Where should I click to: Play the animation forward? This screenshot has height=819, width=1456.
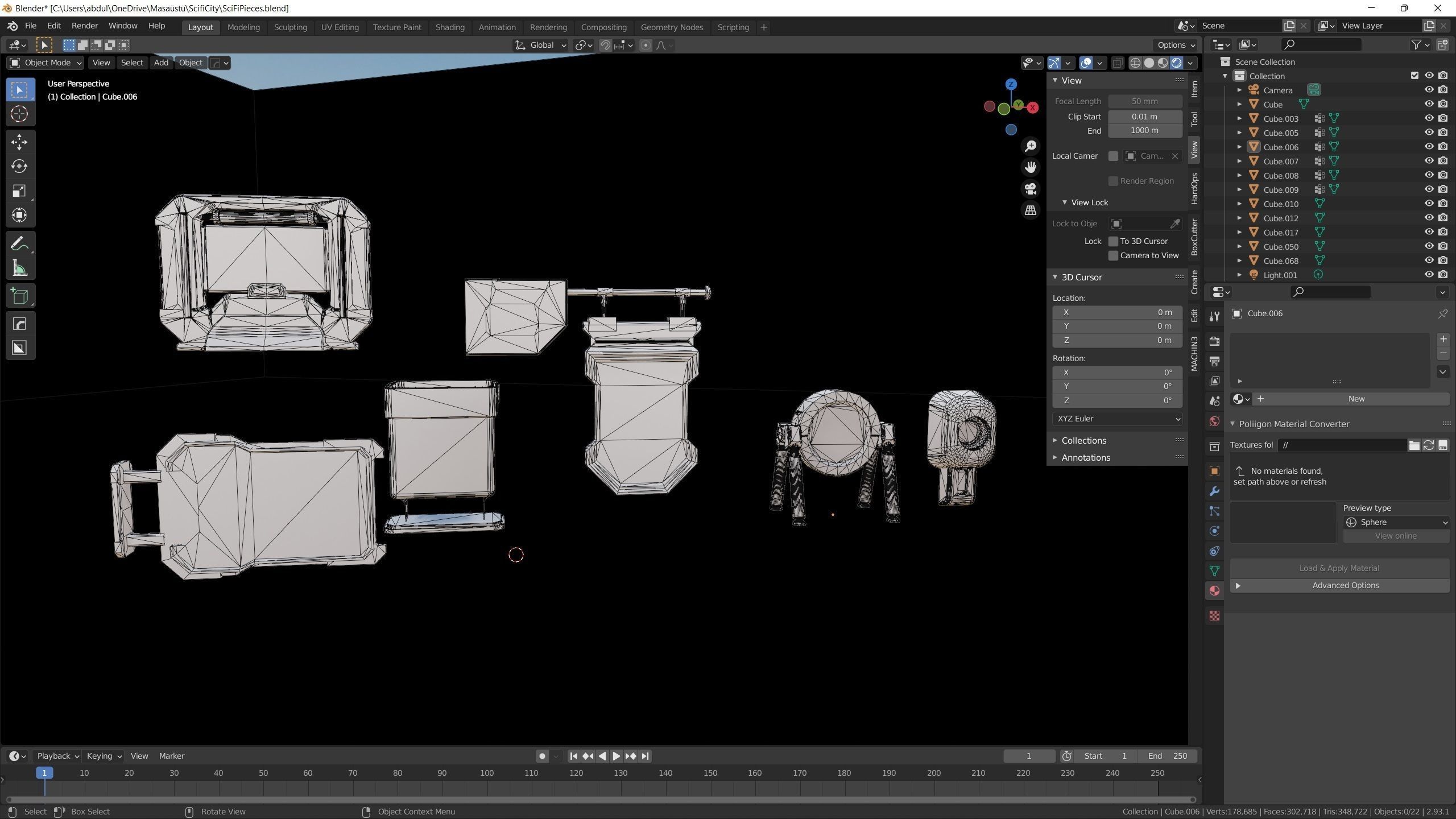pyautogui.click(x=616, y=756)
